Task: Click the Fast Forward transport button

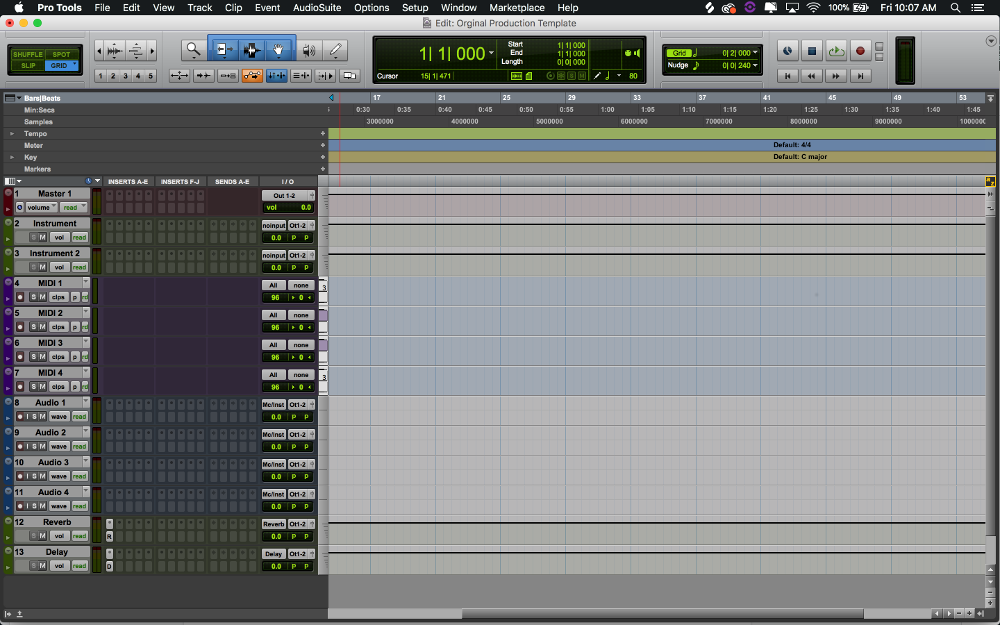Action: coord(835,76)
